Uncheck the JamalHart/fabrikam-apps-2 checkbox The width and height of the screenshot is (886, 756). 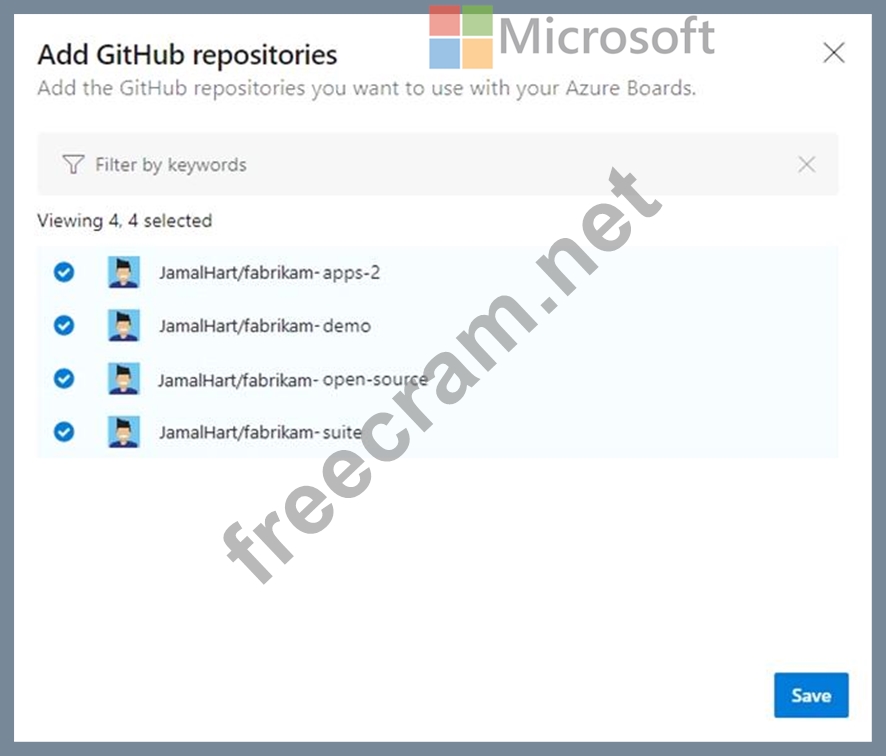(64, 272)
